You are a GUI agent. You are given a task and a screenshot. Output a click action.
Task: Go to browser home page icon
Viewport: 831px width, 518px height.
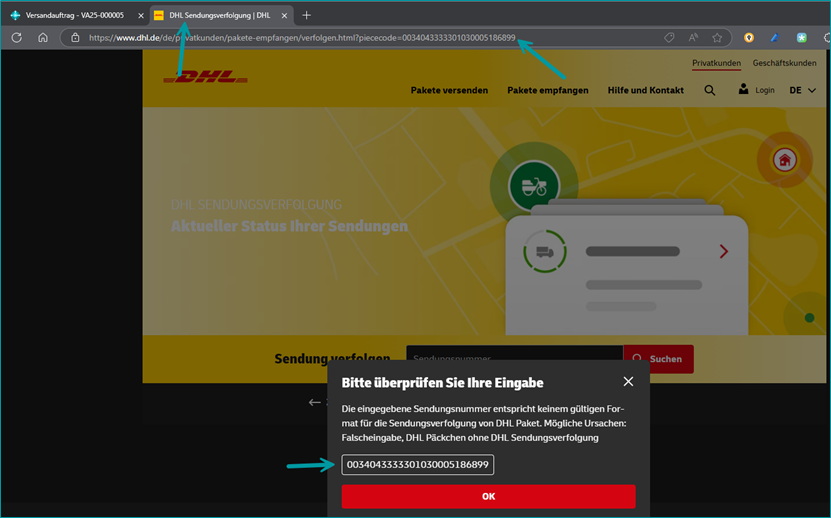pos(43,38)
